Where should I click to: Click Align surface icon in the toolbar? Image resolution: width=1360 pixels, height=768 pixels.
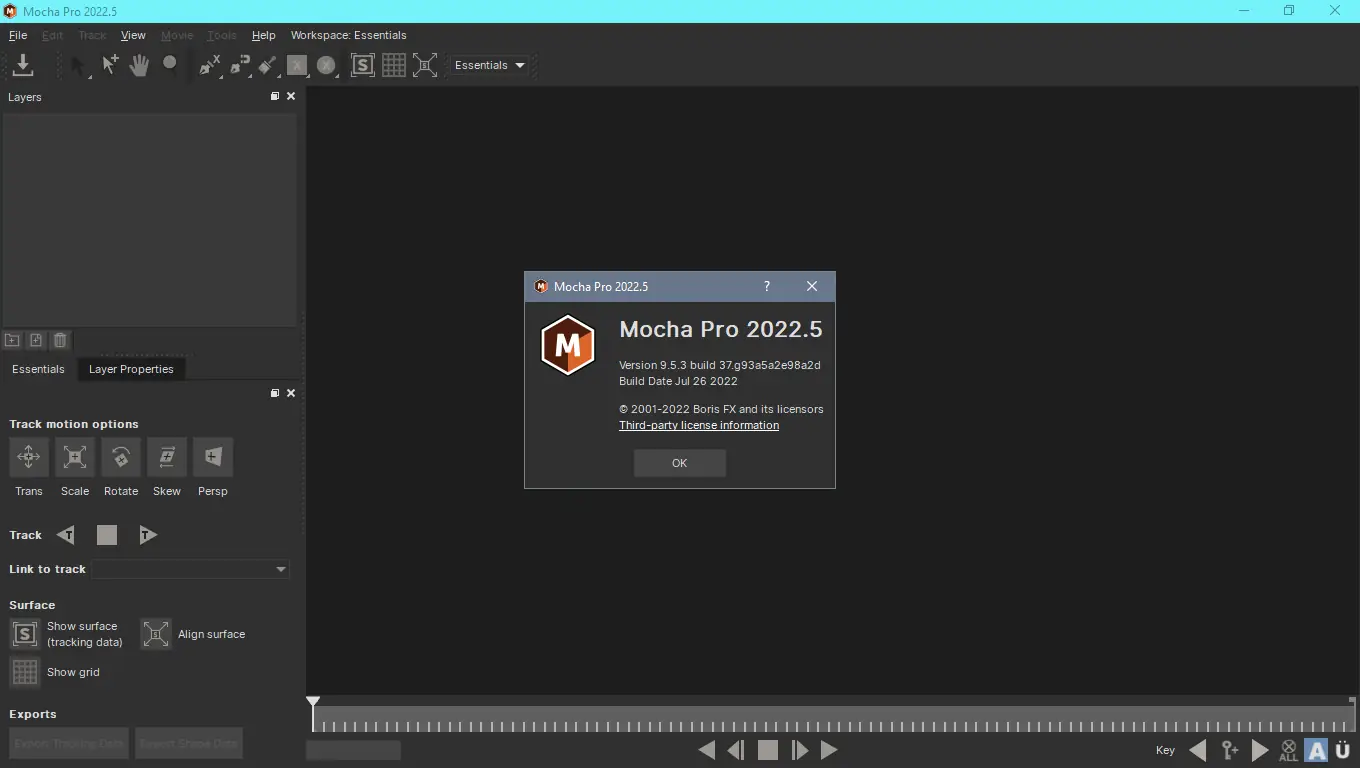[x=425, y=65]
